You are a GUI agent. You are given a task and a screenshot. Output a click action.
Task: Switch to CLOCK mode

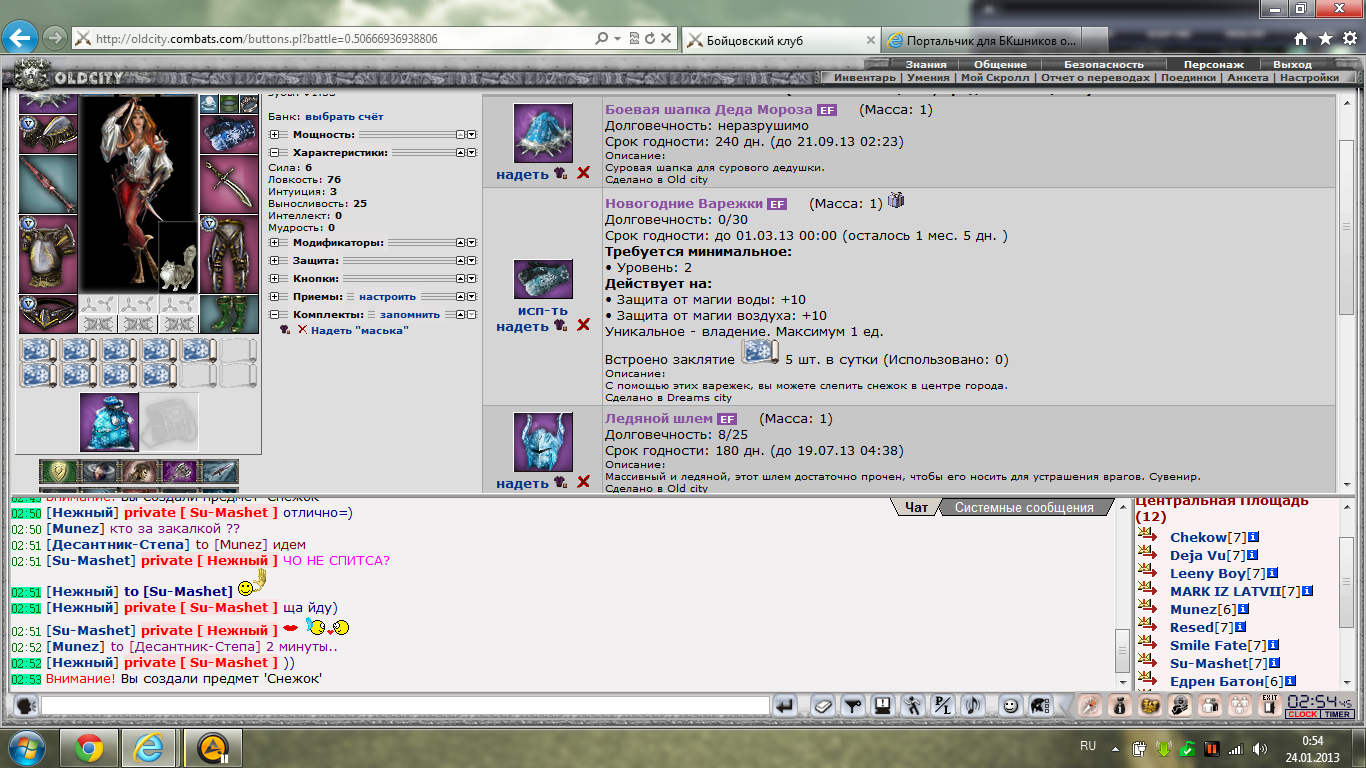1302,714
